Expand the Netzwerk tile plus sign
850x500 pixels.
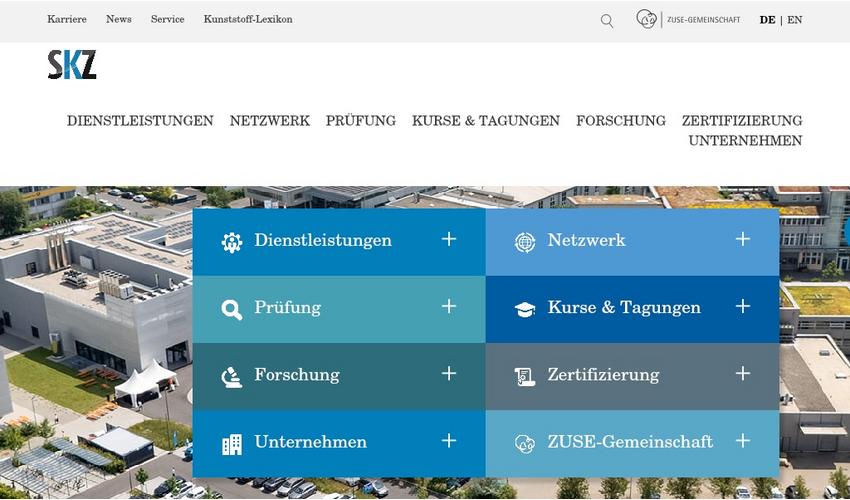point(743,239)
